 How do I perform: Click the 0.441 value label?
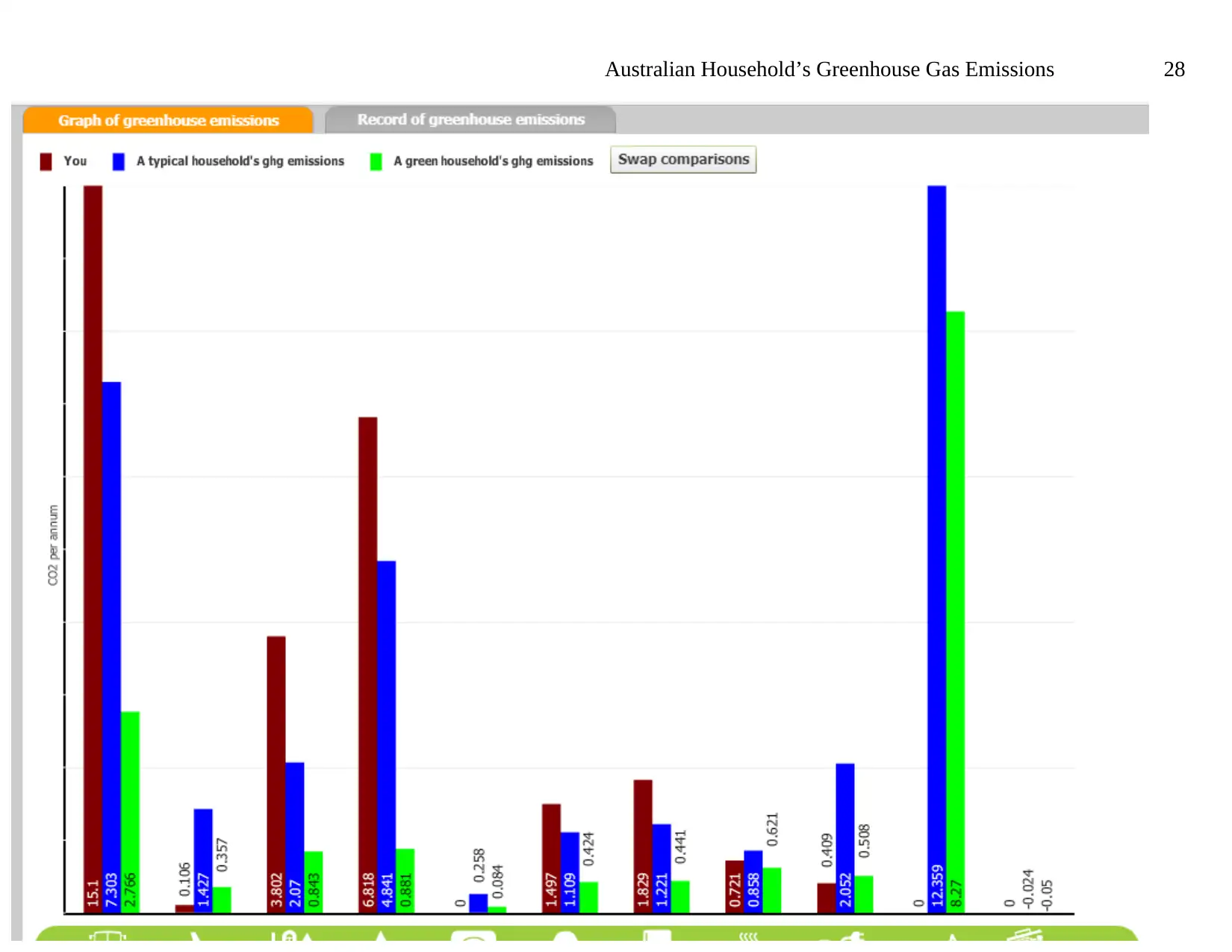(x=680, y=847)
